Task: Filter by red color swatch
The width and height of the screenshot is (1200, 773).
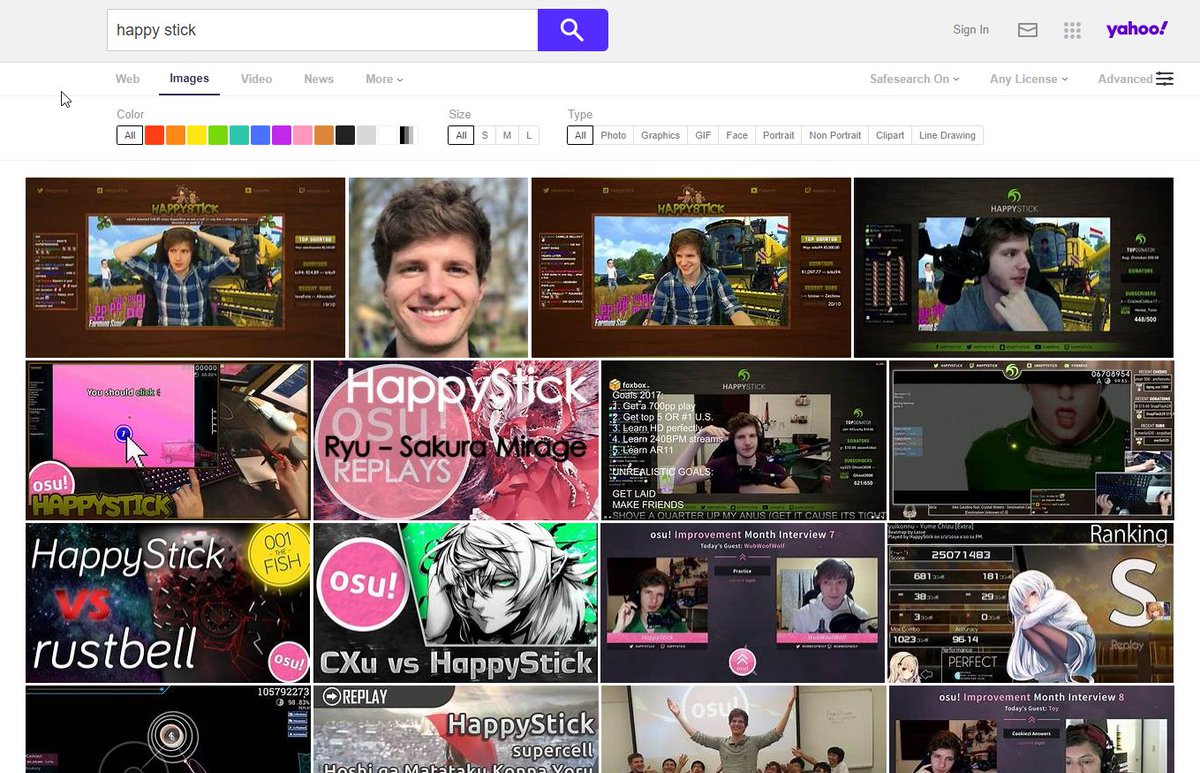Action: [x=154, y=135]
